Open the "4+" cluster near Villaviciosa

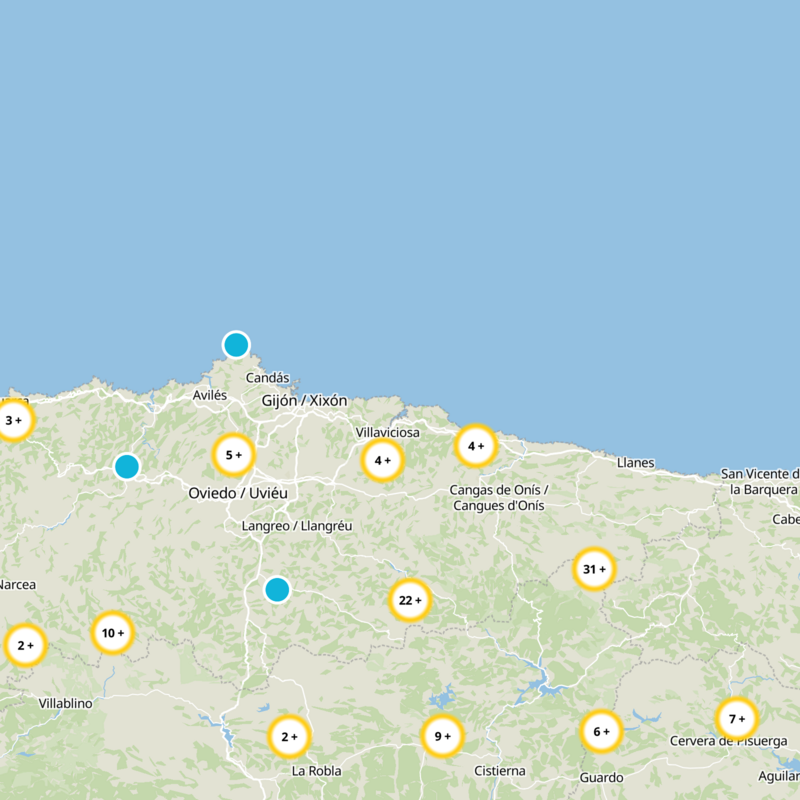pos(381,459)
